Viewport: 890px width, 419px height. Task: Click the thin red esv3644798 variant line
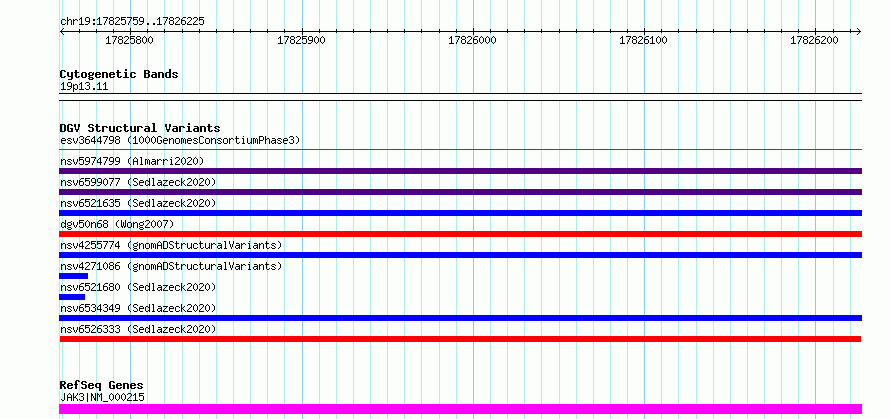(461, 150)
